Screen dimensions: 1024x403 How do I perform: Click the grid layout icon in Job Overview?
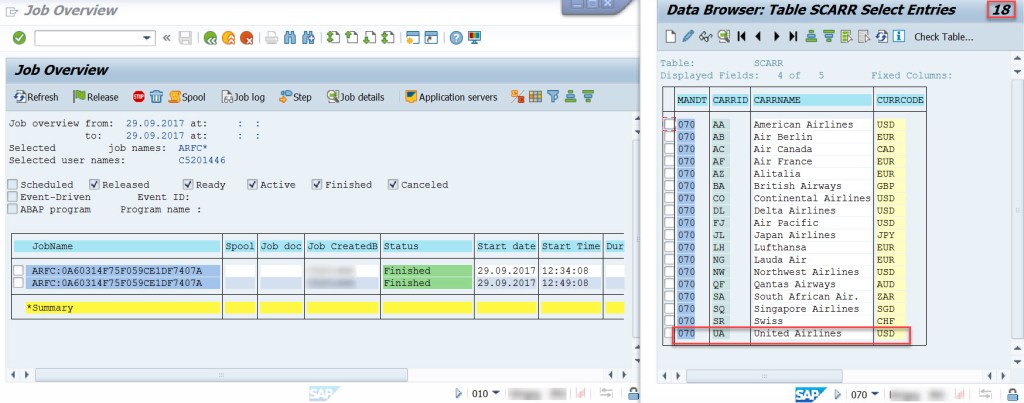pyautogui.click(x=536, y=97)
